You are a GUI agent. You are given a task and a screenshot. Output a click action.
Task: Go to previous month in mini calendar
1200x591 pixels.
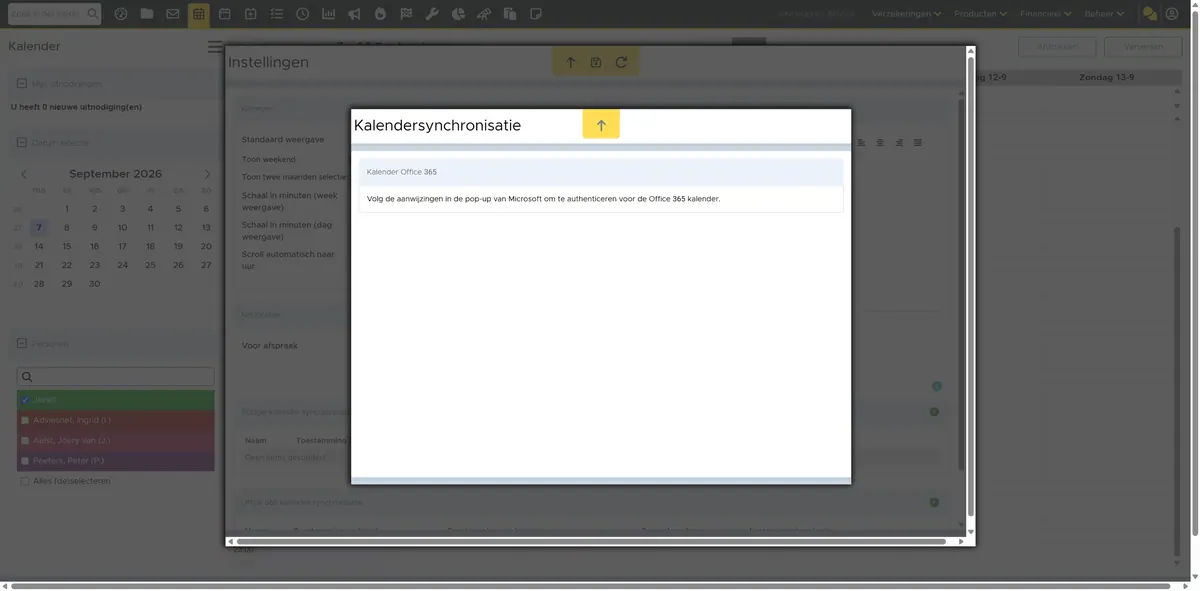click(25, 174)
